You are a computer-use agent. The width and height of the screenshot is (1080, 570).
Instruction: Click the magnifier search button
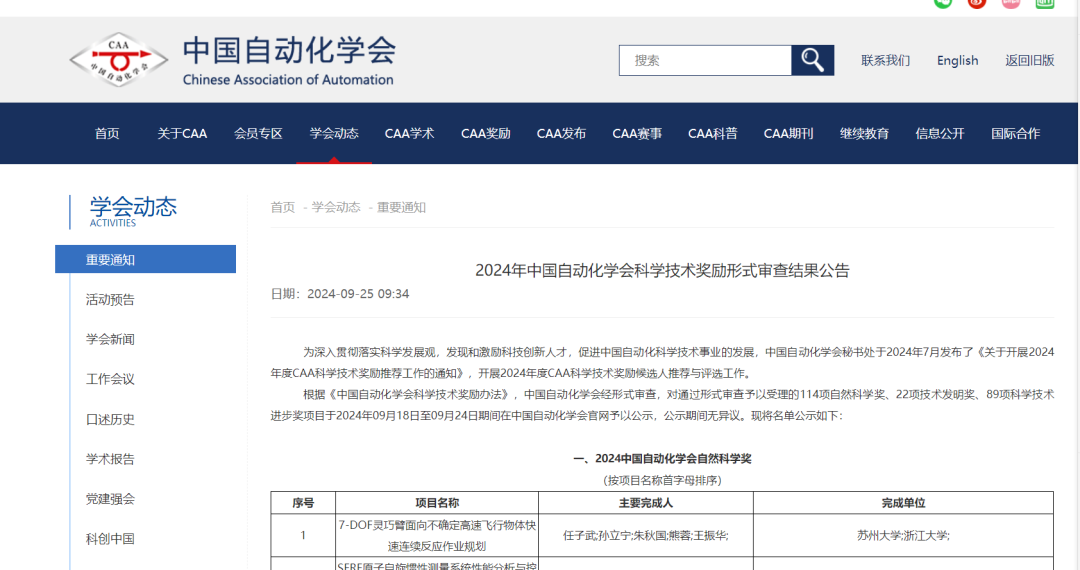coord(812,61)
